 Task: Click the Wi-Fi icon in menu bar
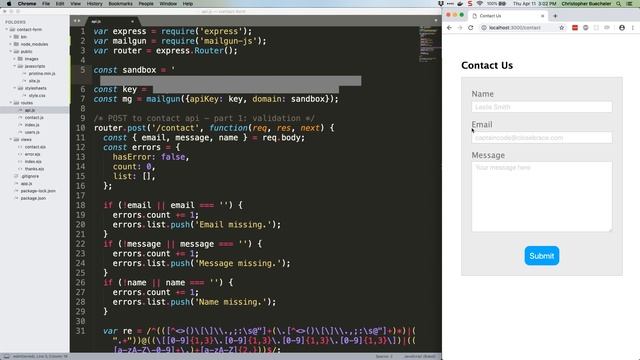tap(480, 4)
